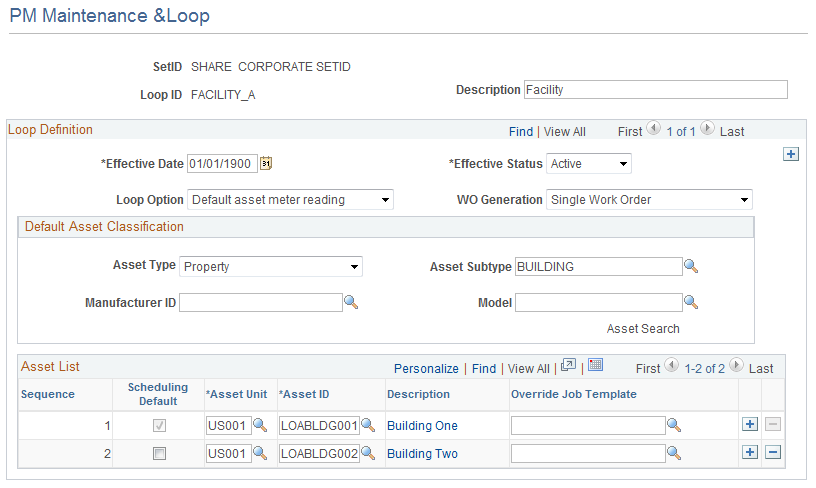Viewport: 816px width, 488px height.
Task: Sort by Scheduling Default column header
Action: click(x=158, y=394)
